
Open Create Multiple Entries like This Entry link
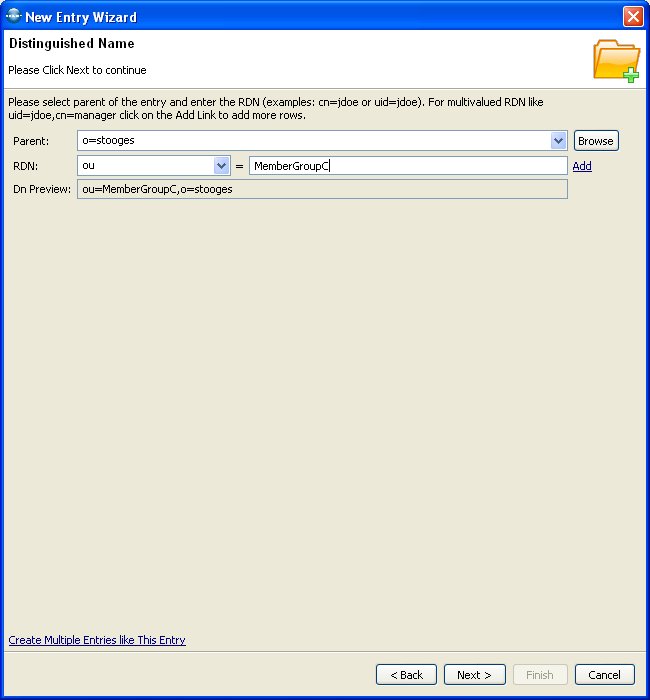click(97, 640)
